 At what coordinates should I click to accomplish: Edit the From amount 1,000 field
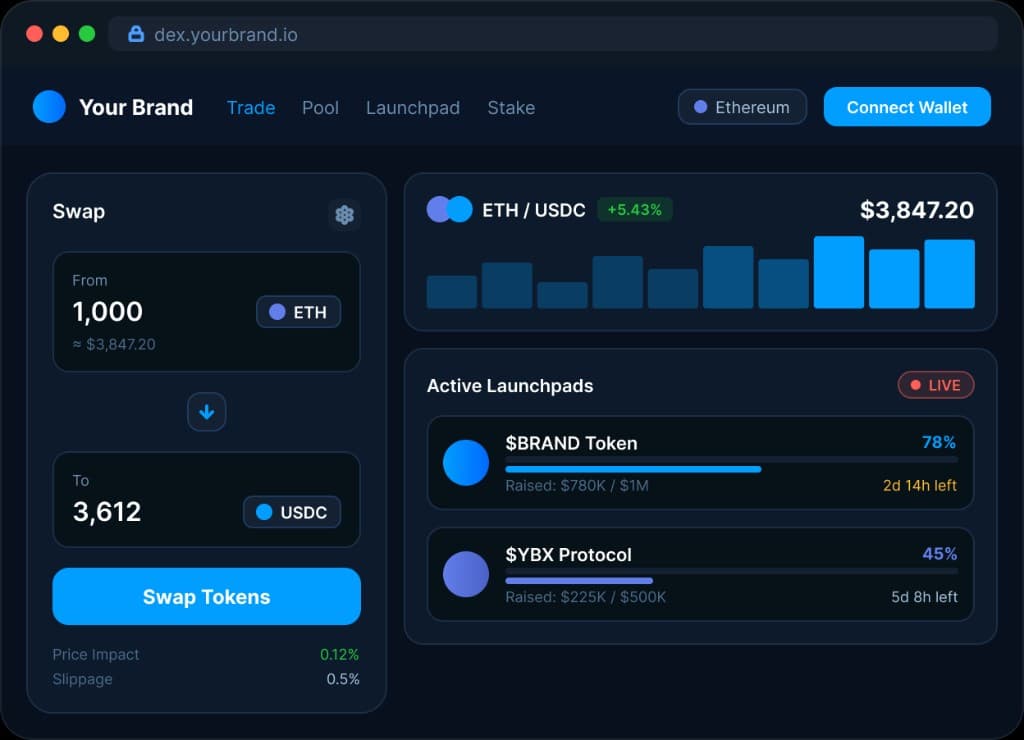(x=108, y=312)
